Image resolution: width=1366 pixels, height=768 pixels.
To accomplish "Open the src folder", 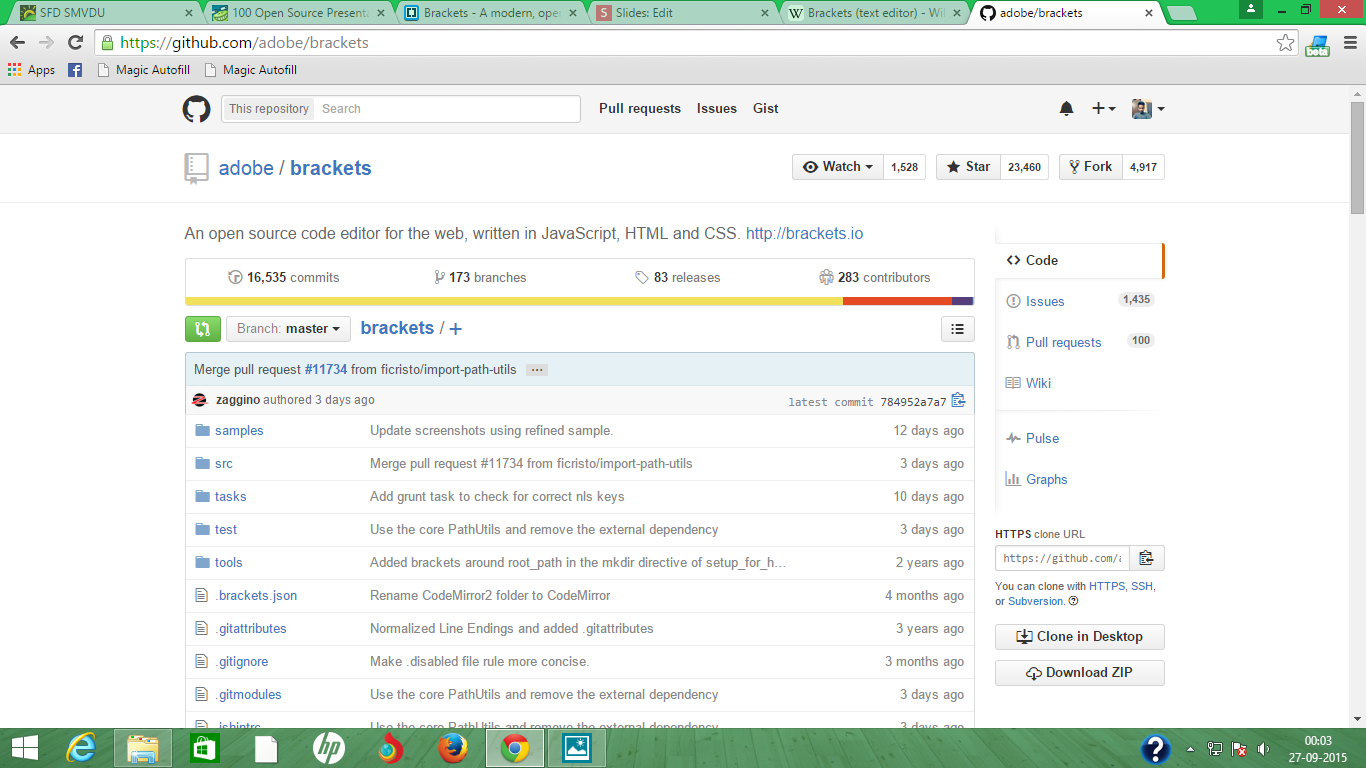I will (x=224, y=464).
